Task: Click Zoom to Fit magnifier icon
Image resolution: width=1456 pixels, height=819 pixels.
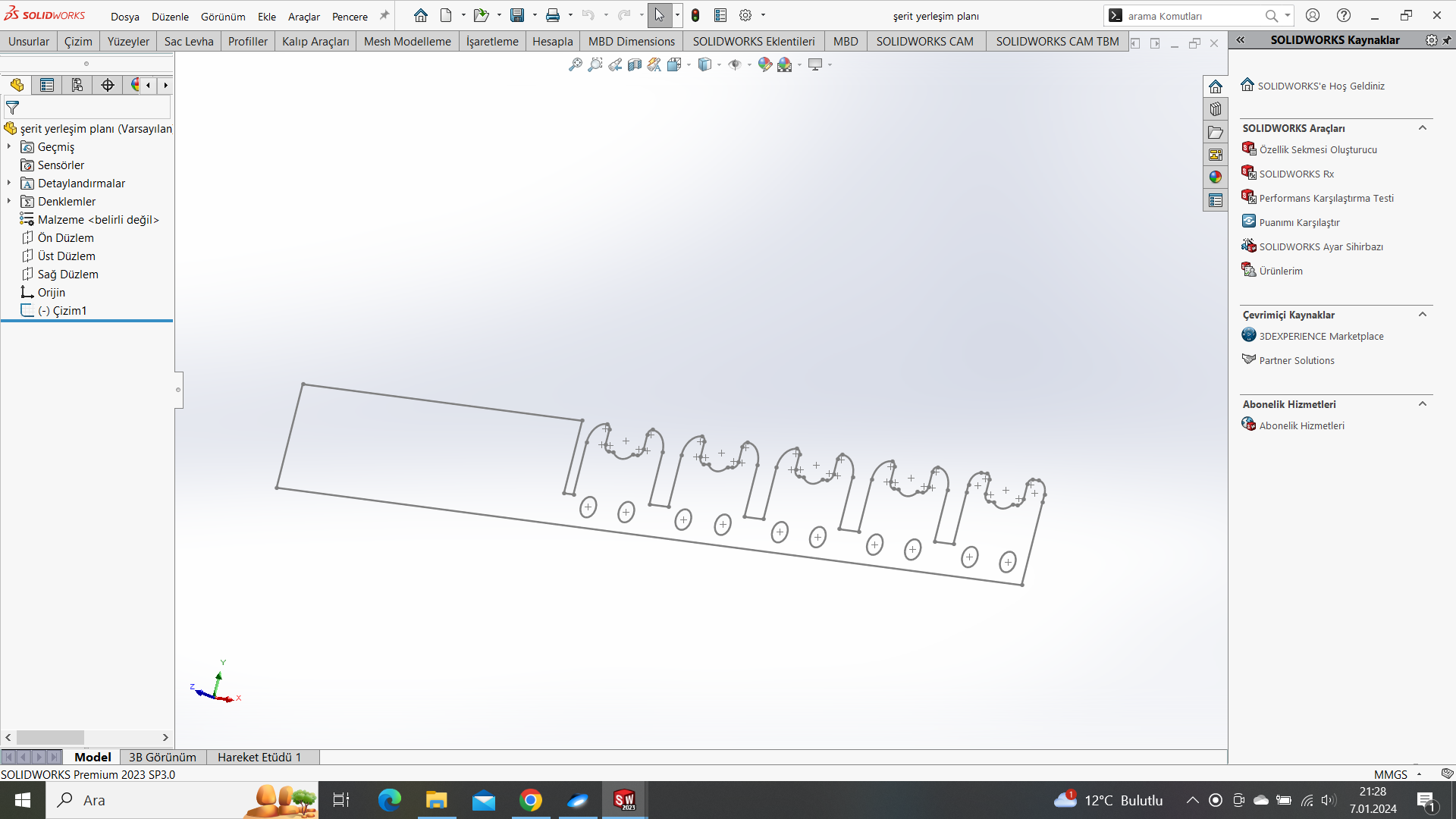Action: 576,65
